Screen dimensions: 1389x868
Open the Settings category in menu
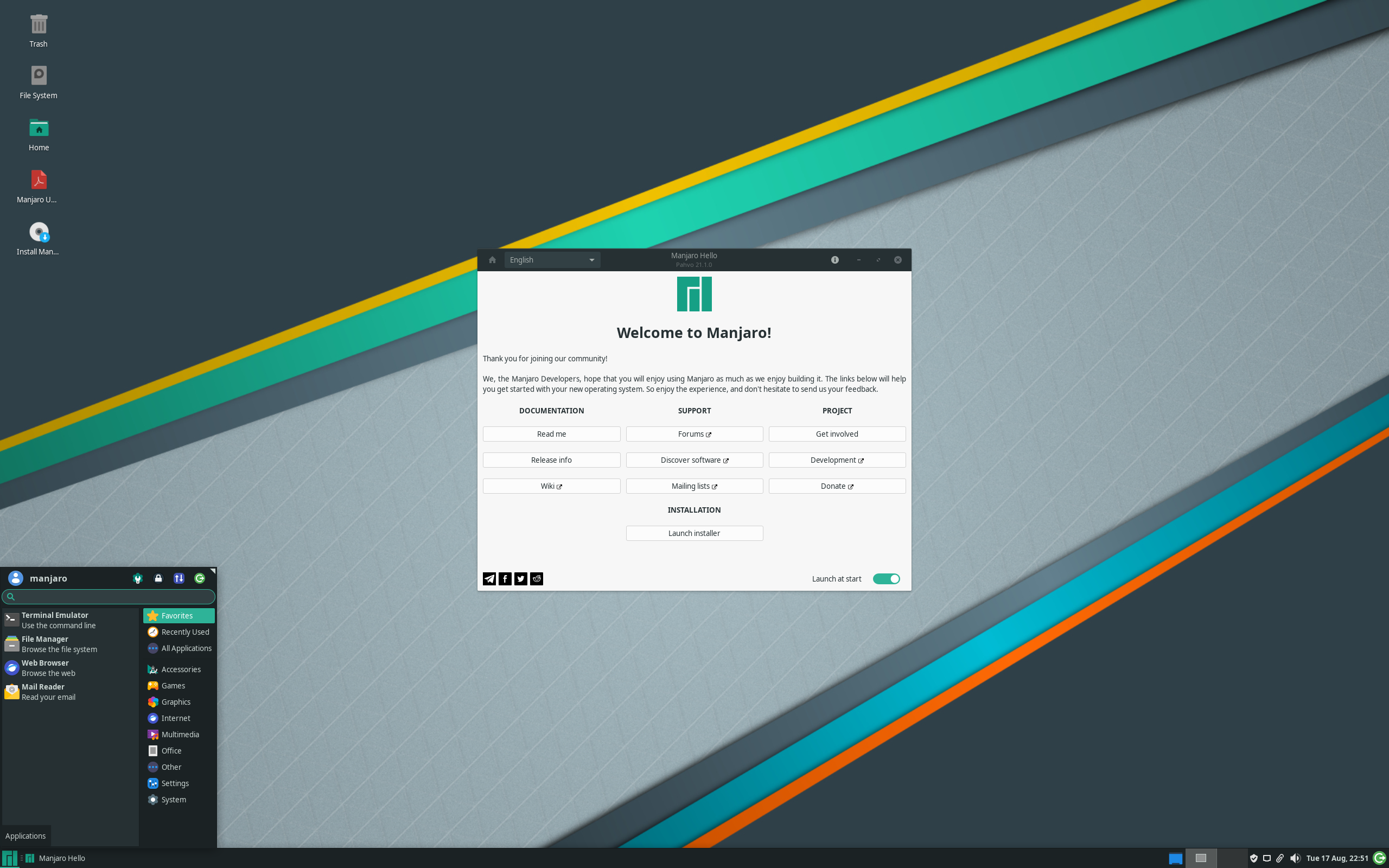tap(175, 783)
